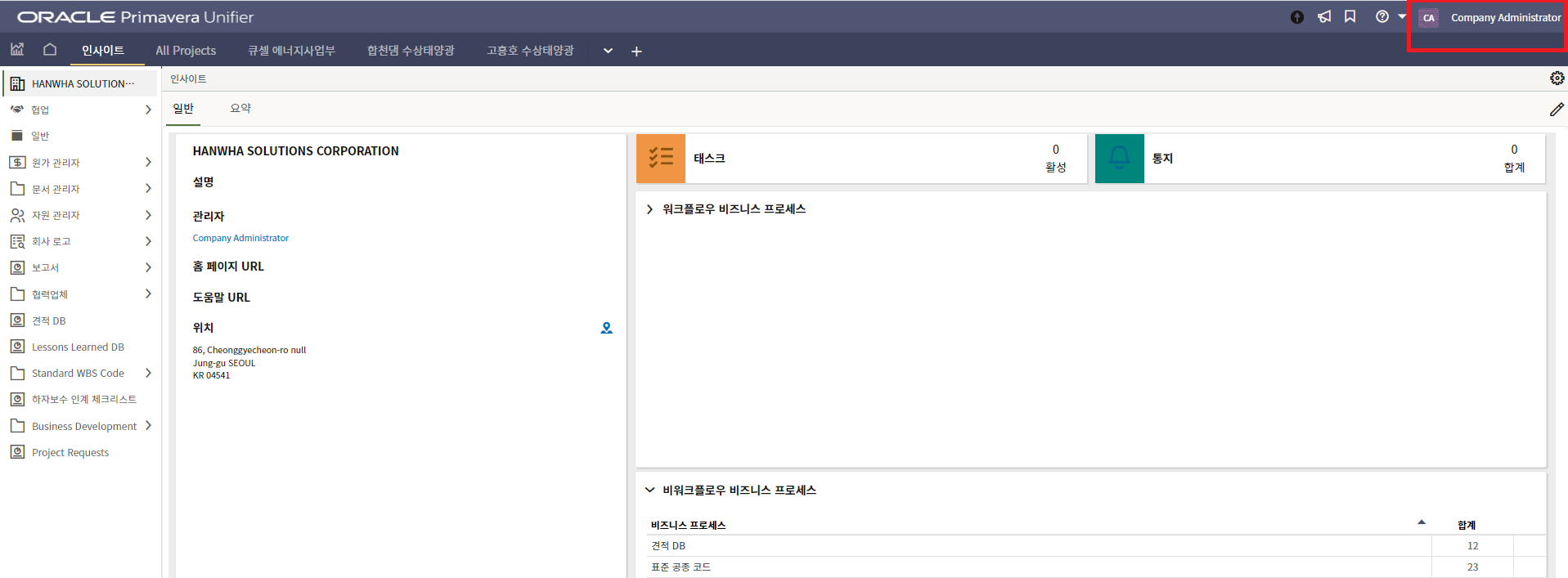Viewport: 1568px width, 578px height.
Task: Click the help question mark icon
Action: (x=1382, y=17)
